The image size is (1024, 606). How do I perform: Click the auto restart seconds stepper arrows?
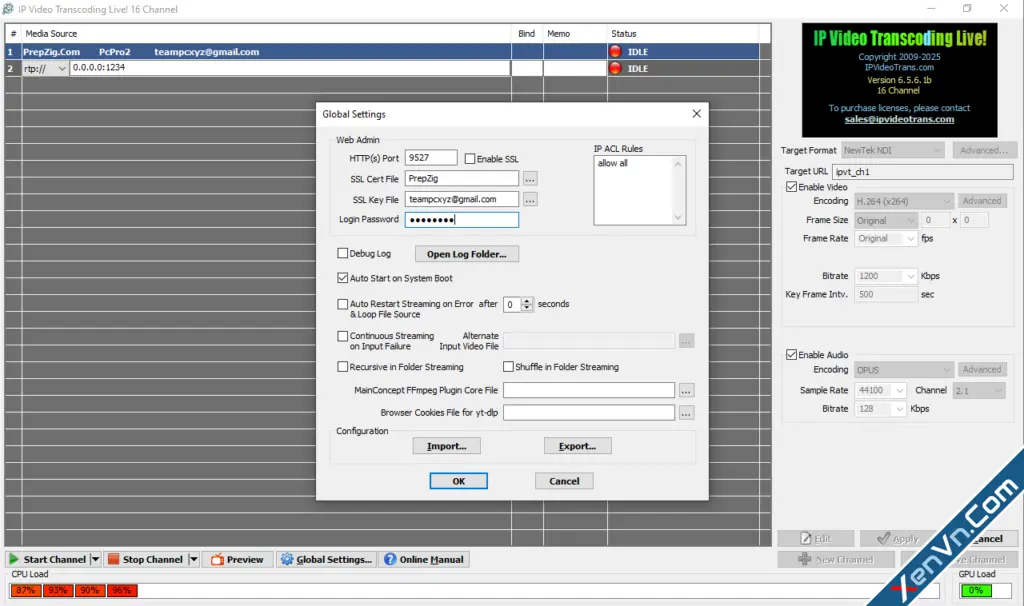(x=527, y=304)
